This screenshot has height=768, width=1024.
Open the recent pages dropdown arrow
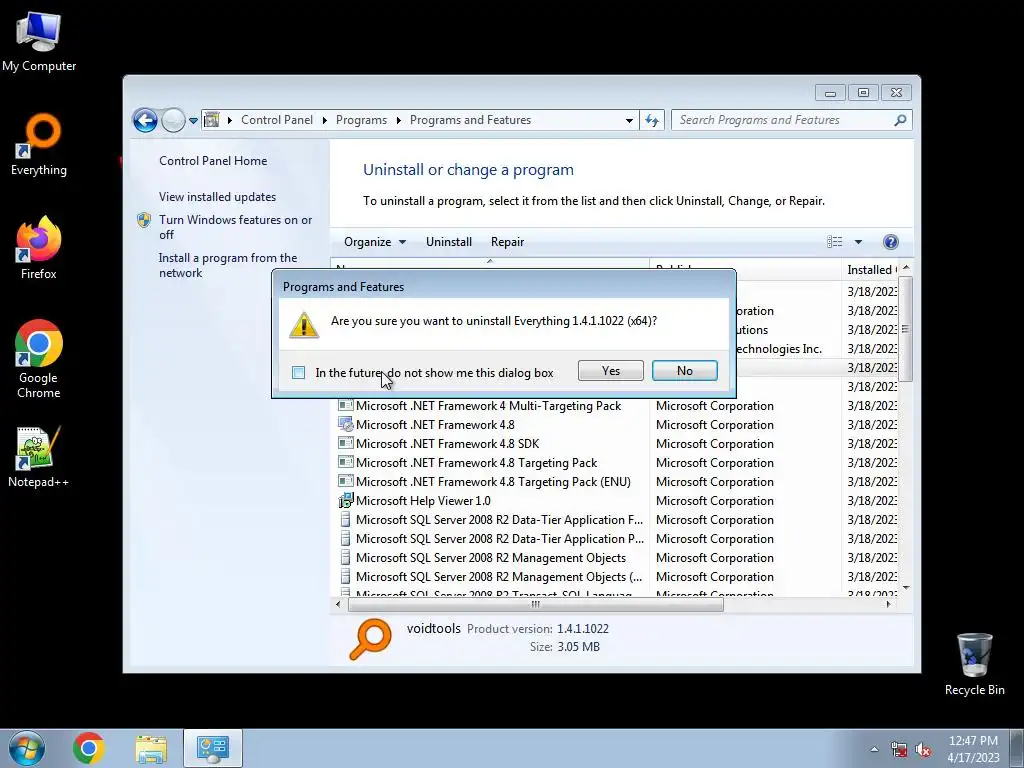(193, 120)
